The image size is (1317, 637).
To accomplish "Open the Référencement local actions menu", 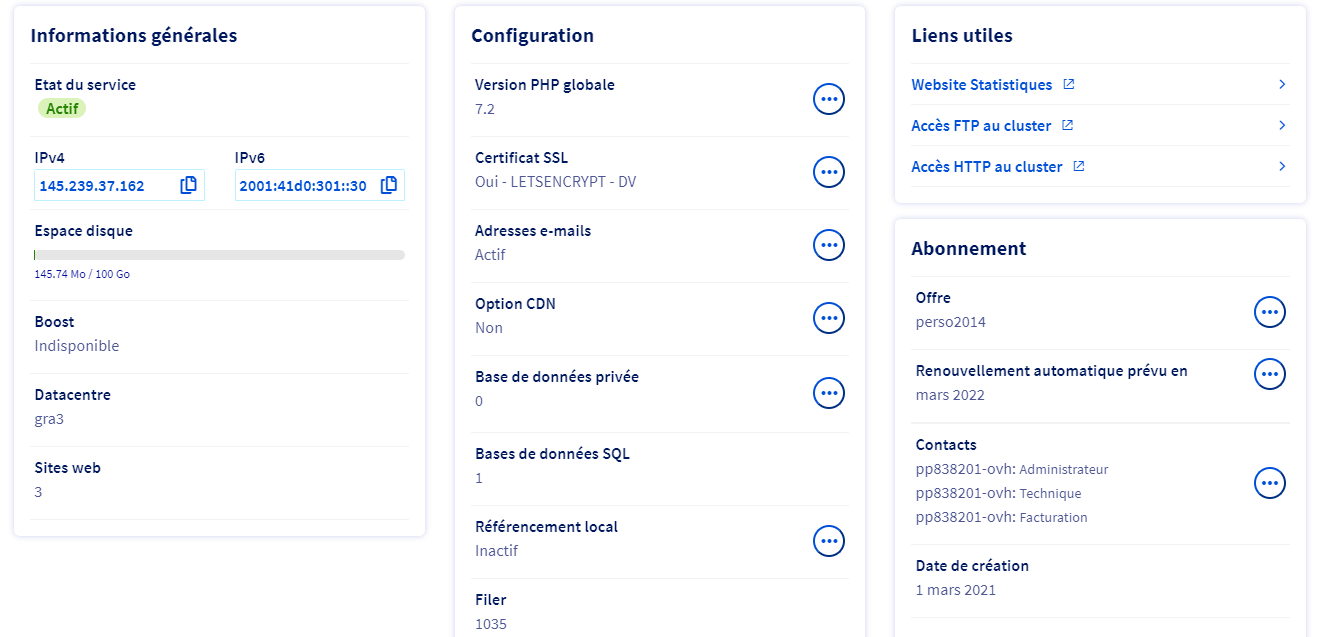I will coord(828,541).
